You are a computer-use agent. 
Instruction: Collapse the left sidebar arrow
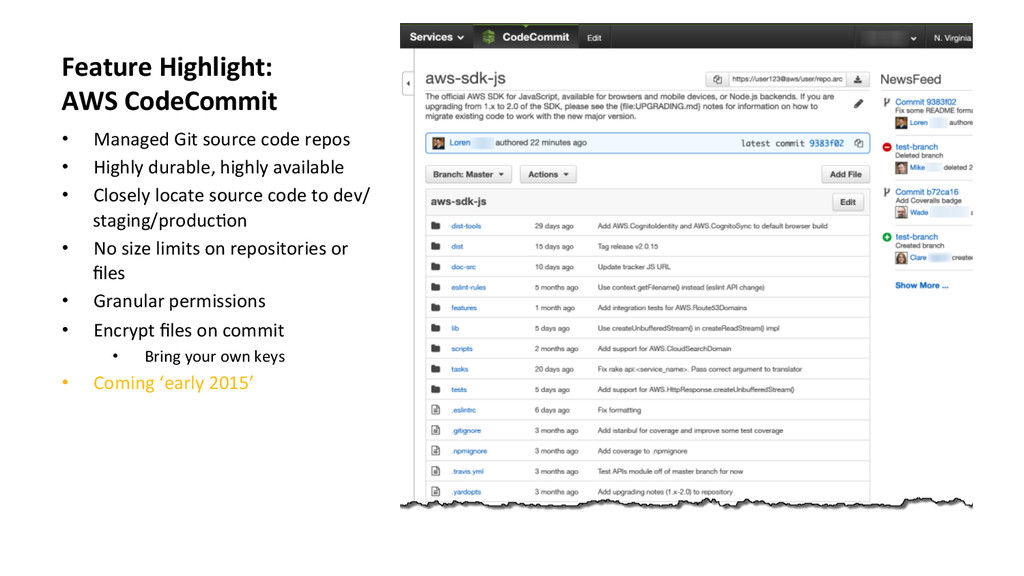pos(408,84)
